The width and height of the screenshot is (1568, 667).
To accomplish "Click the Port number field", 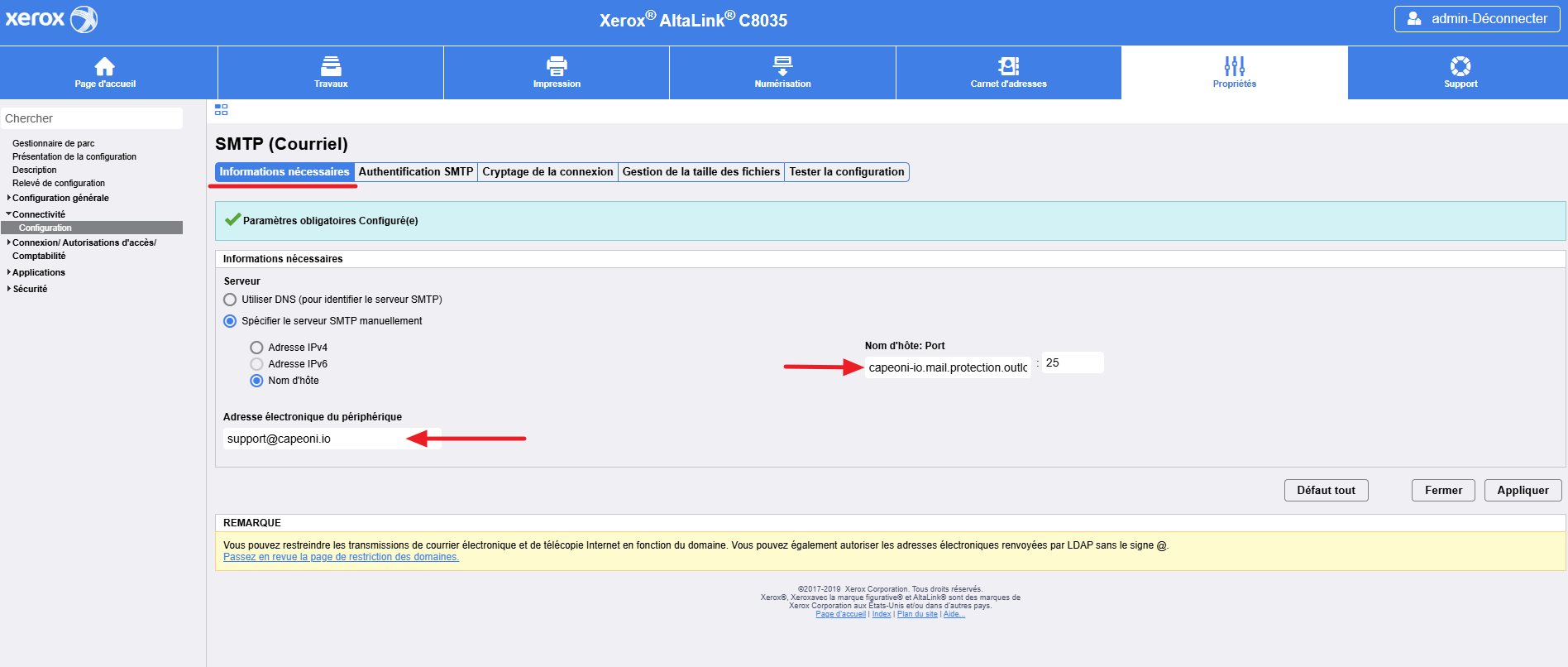I will pyautogui.click(x=1073, y=362).
